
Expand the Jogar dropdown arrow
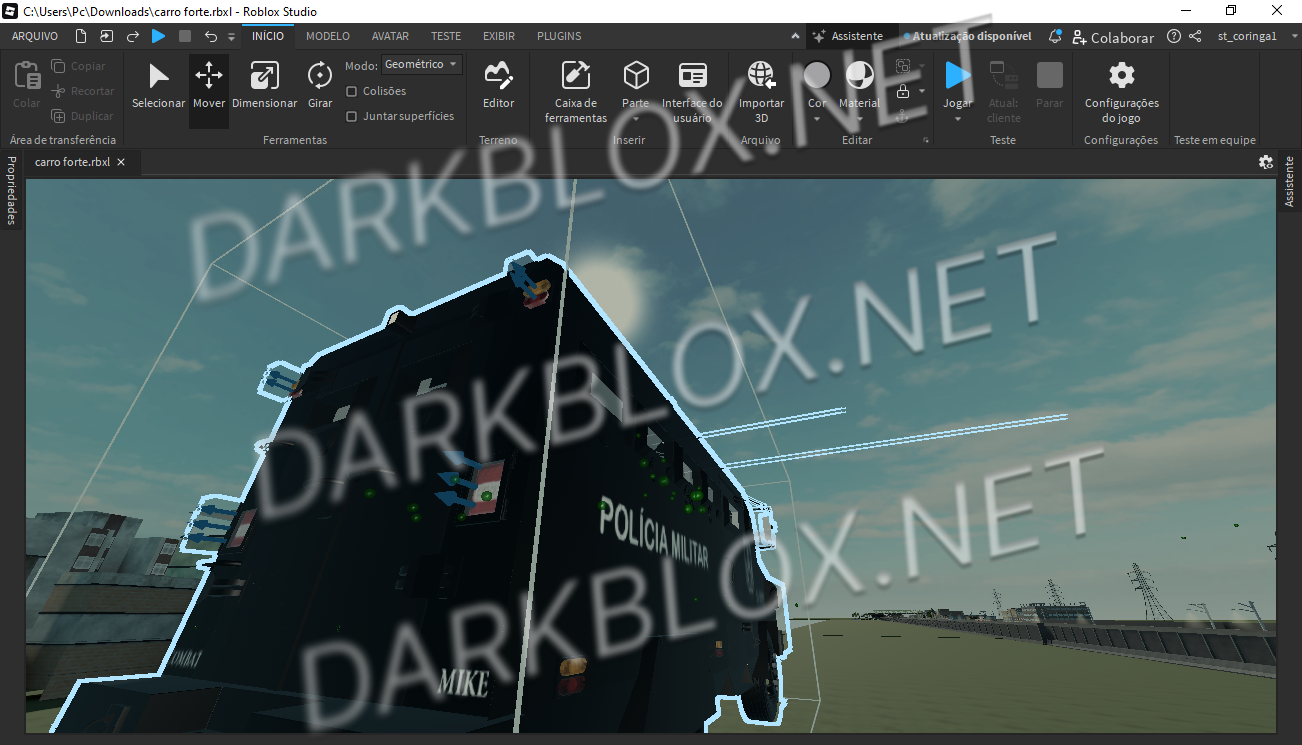(x=958, y=118)
